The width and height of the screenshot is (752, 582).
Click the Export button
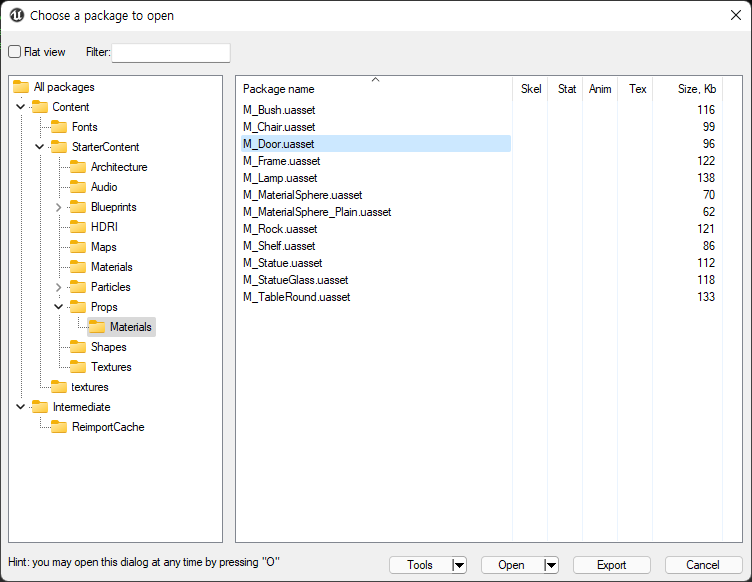pyautogui.click(x=611, y=565)
